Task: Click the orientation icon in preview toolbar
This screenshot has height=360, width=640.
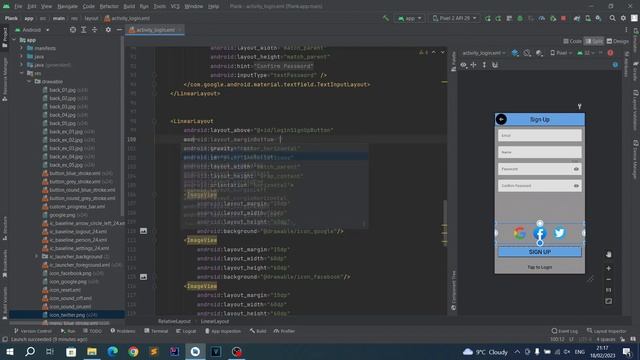Action: point(527,53)
